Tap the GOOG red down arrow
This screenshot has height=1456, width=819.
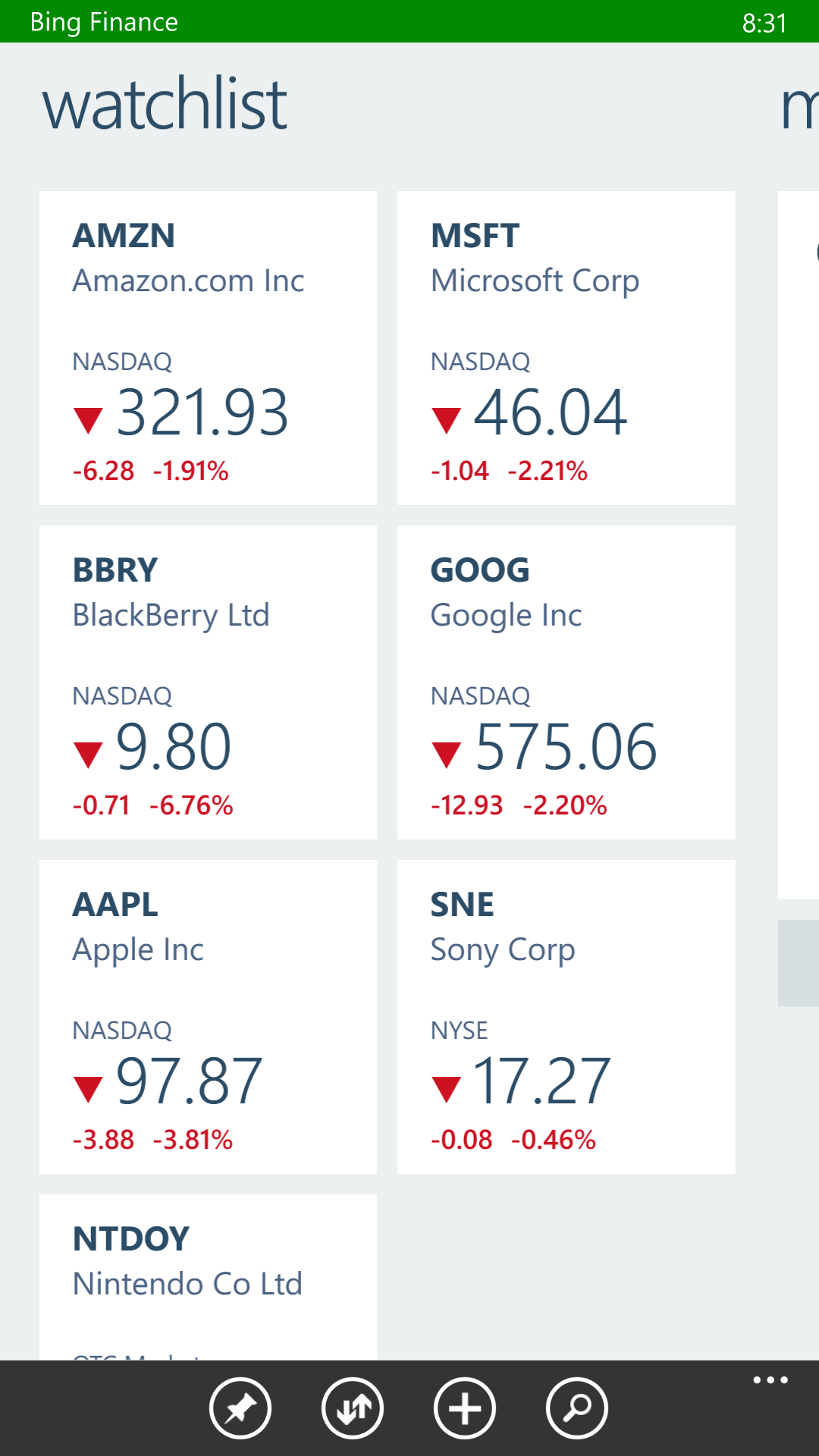[x=446, y=754]
